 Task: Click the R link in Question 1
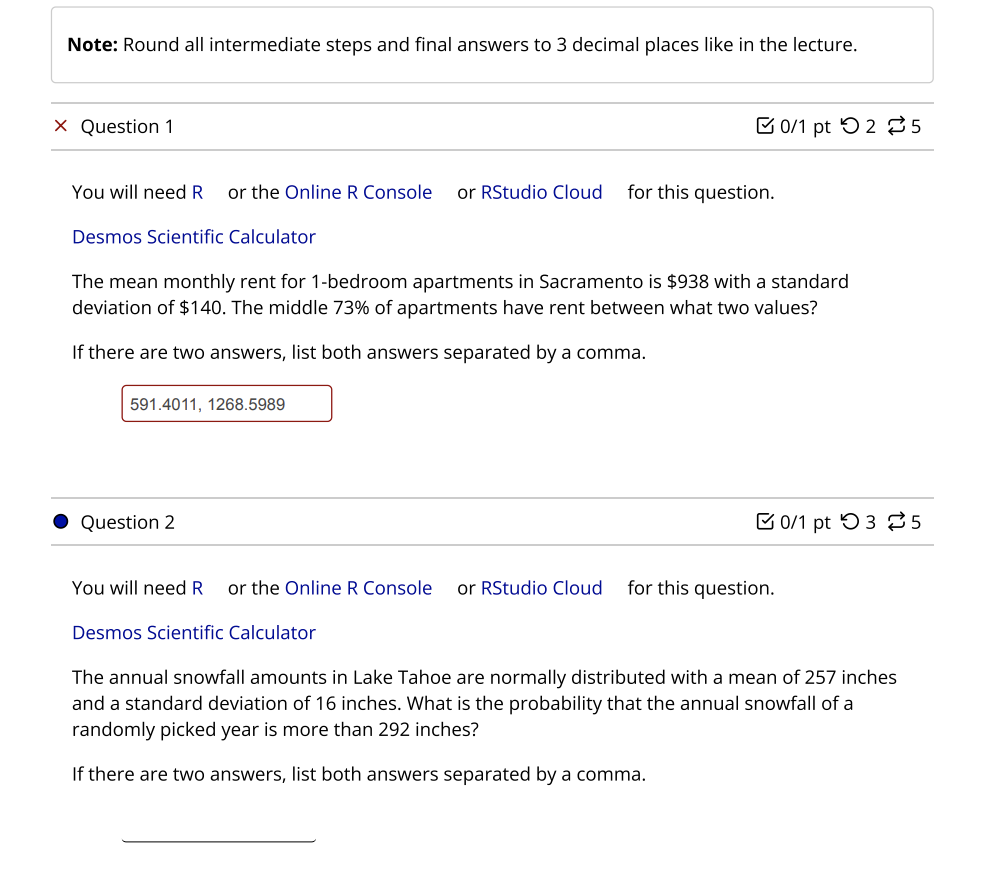tap(198, 192)
